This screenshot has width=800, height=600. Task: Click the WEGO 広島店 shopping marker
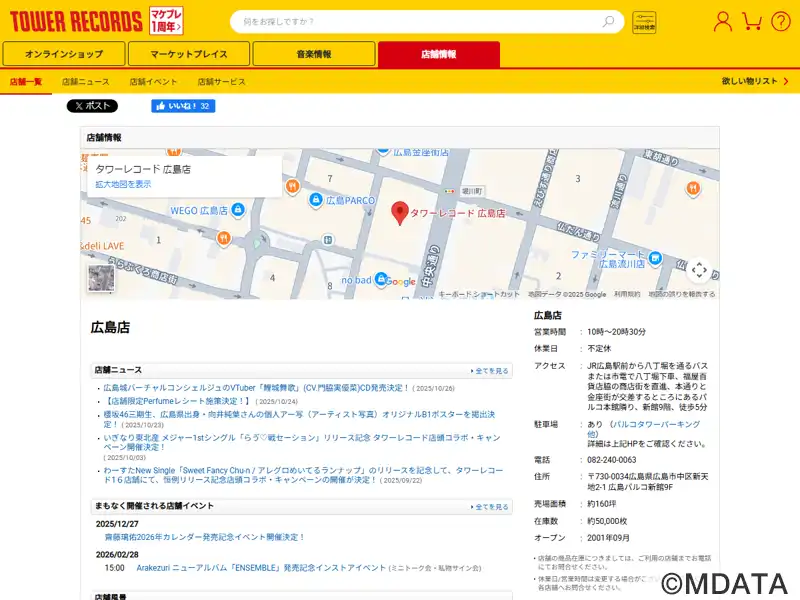(238, 209)
